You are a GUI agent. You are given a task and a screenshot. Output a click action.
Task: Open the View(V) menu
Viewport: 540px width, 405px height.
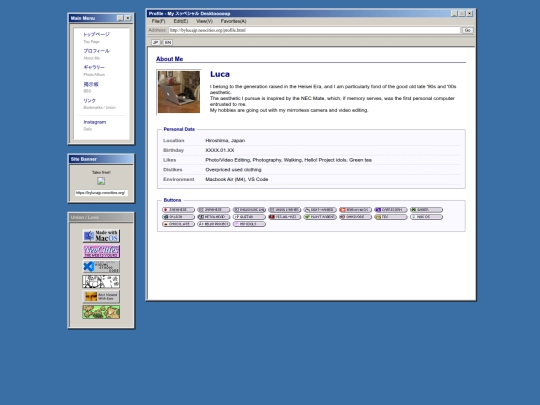(x=204, y=21)
